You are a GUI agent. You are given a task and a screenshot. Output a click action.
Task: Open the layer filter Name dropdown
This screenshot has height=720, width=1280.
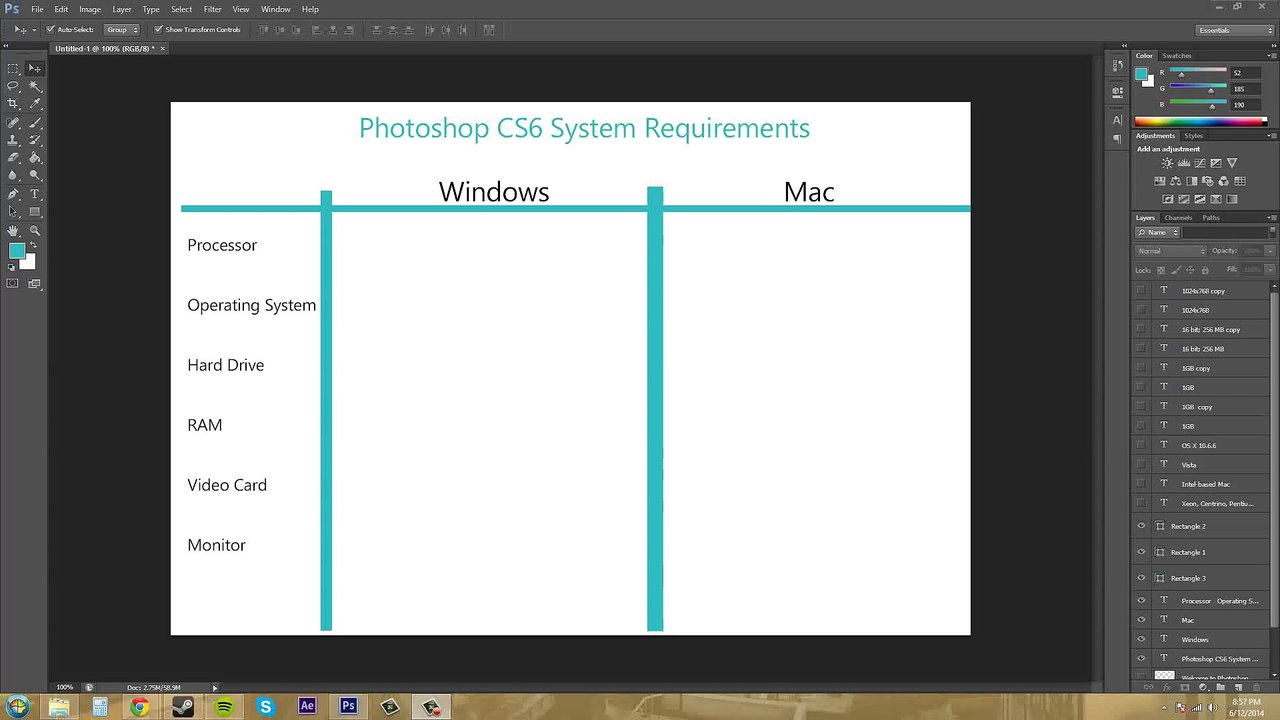pyautogui.click(x=1158, y=232)
